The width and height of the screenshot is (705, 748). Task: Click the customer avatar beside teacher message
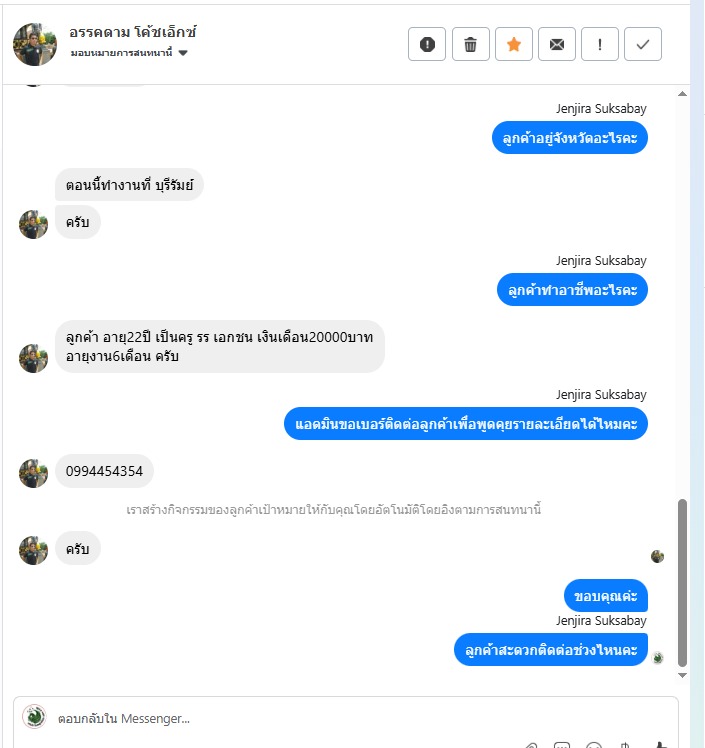click(33, 358)
